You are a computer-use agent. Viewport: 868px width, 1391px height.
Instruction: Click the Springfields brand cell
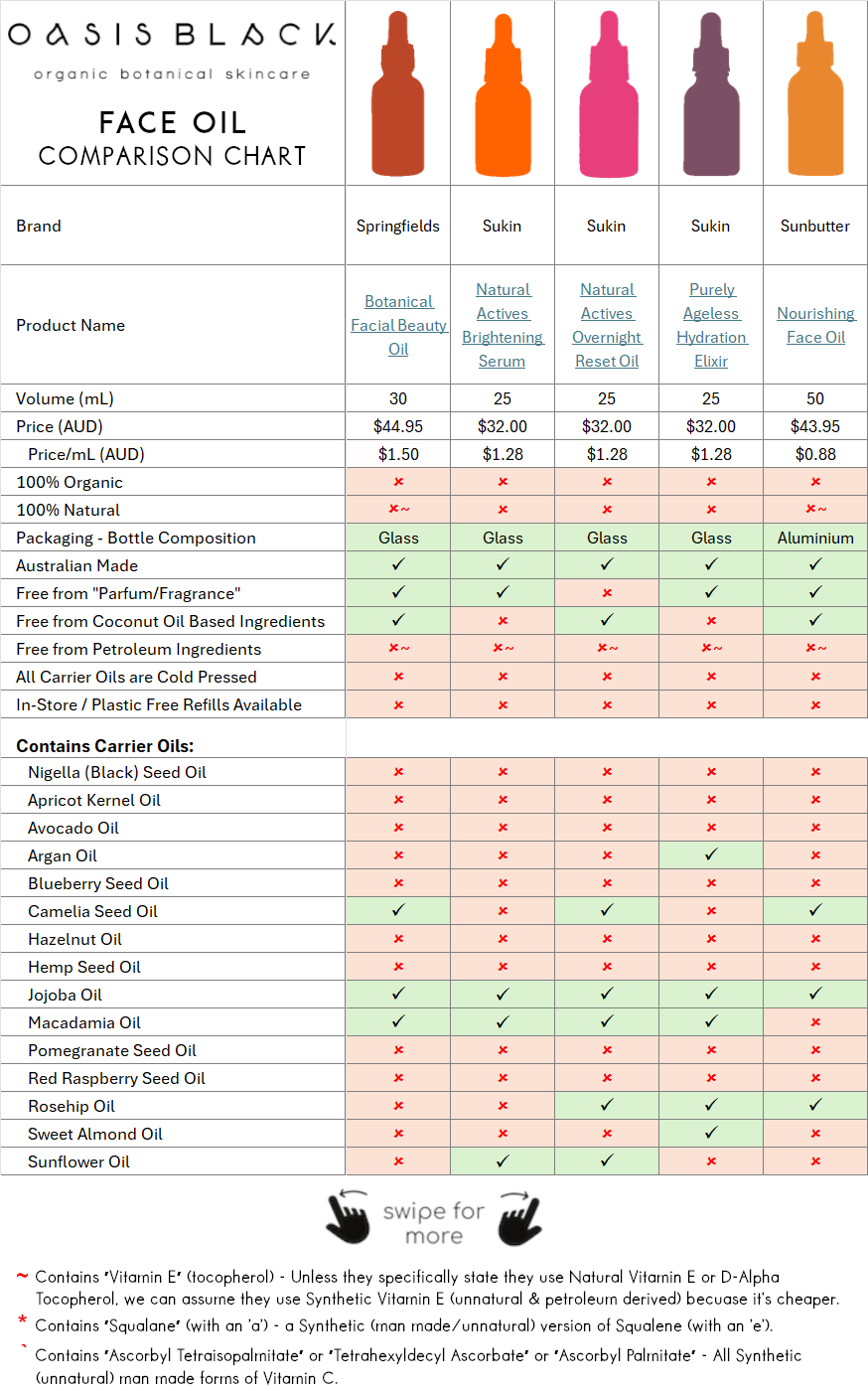(398, 226)
